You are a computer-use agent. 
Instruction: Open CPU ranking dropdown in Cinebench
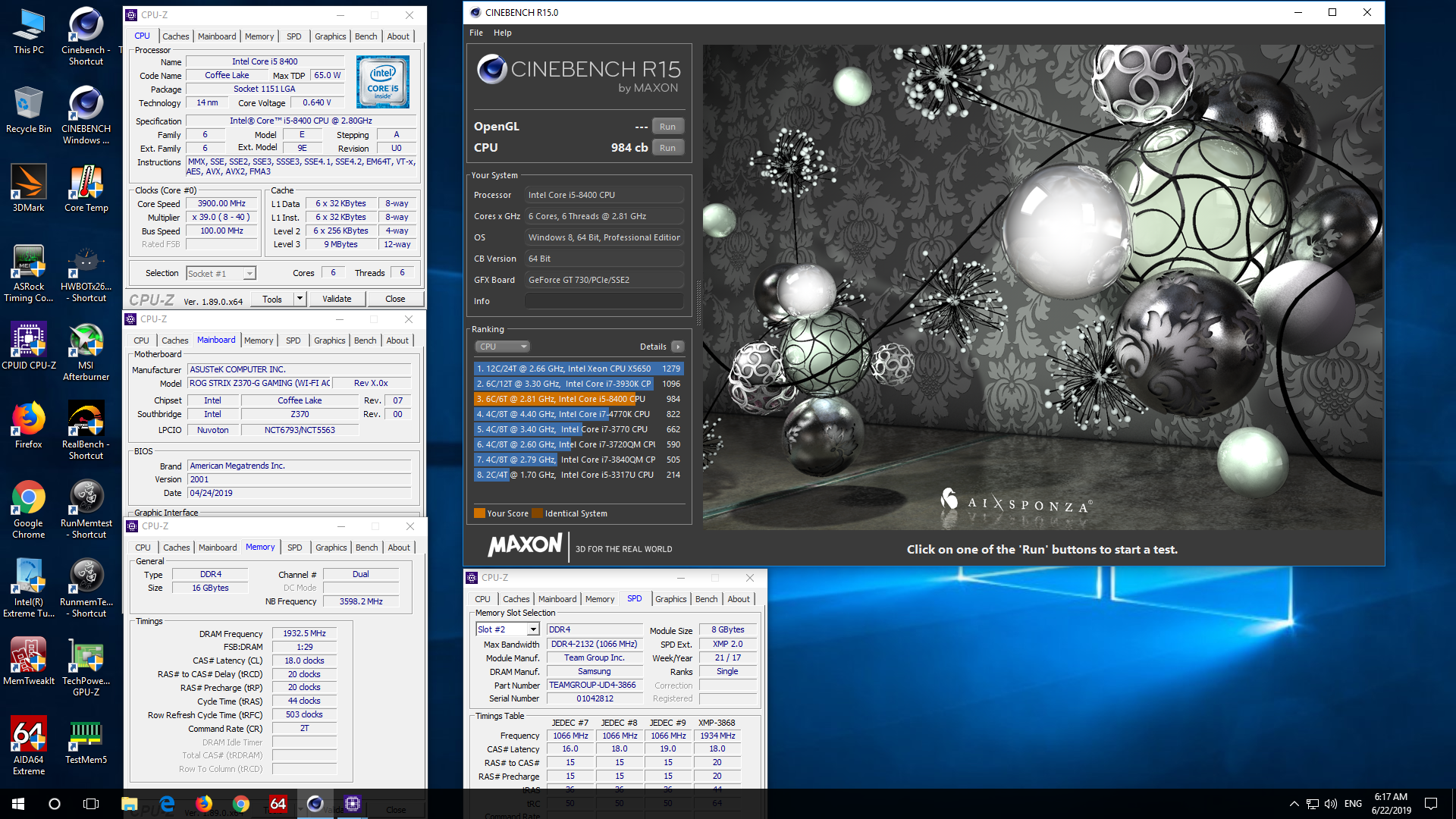coord(502,347)
